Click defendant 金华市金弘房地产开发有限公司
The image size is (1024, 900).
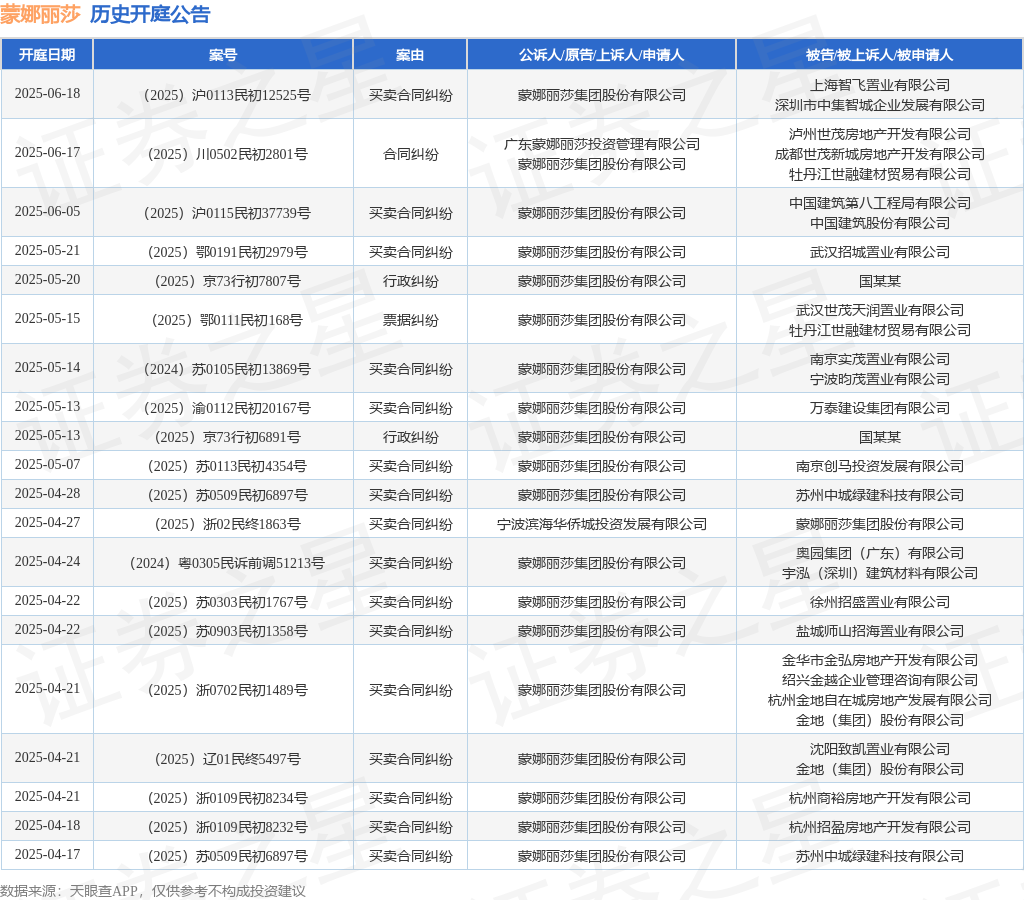coord(880,660)
